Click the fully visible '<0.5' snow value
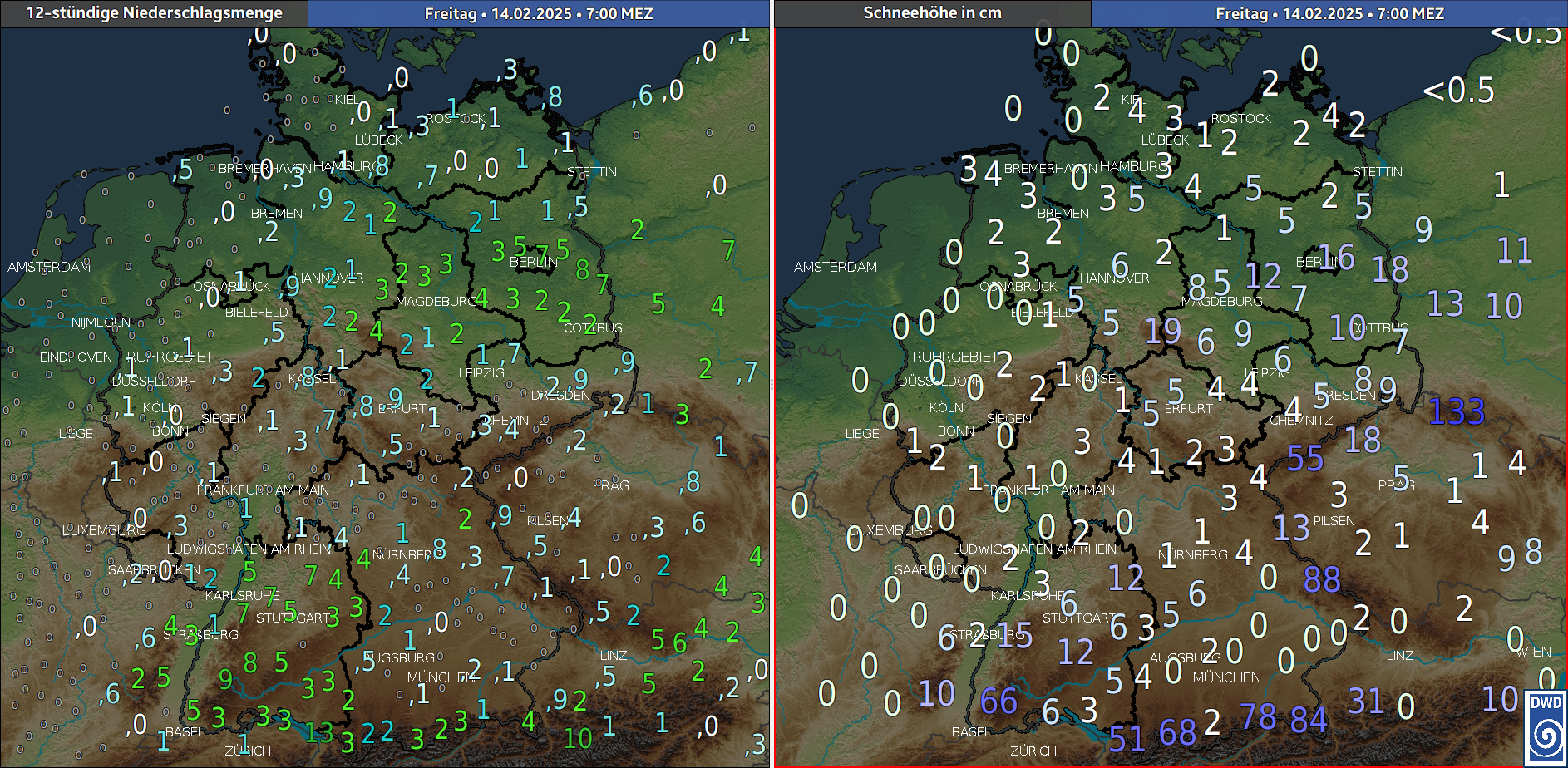This screenshot has width=1568, height=768. [x=1458, y=90]
